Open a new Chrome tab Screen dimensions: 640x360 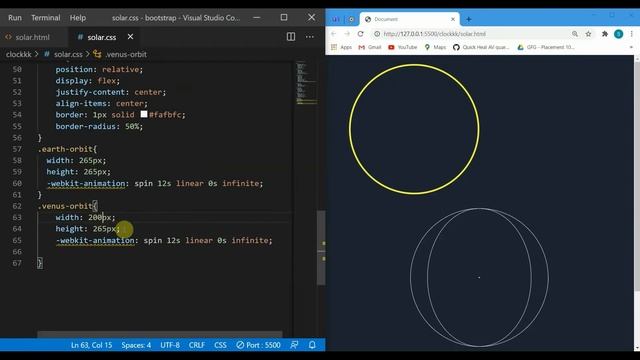tap(469, 19)
